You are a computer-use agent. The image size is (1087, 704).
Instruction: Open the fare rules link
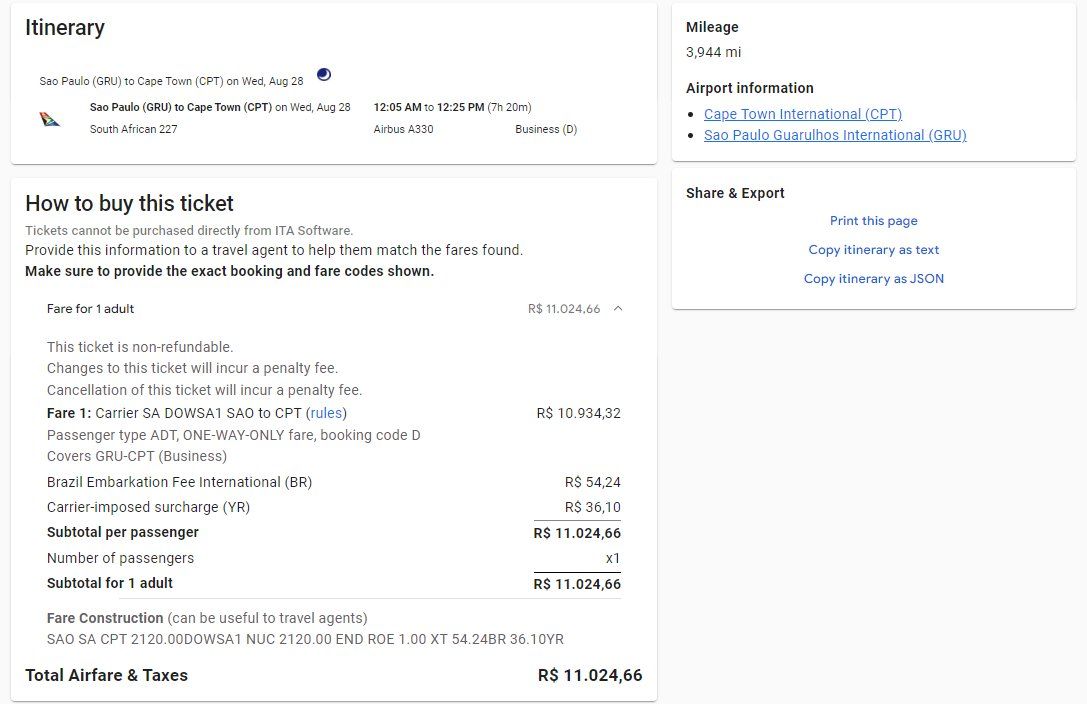pyautogui.click(x=327, y=413)
